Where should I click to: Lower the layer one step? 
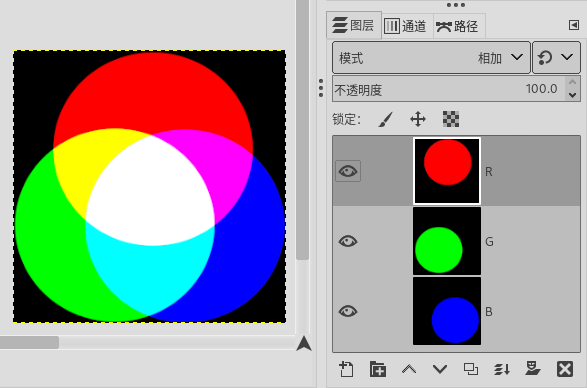[x=440, y=369]
